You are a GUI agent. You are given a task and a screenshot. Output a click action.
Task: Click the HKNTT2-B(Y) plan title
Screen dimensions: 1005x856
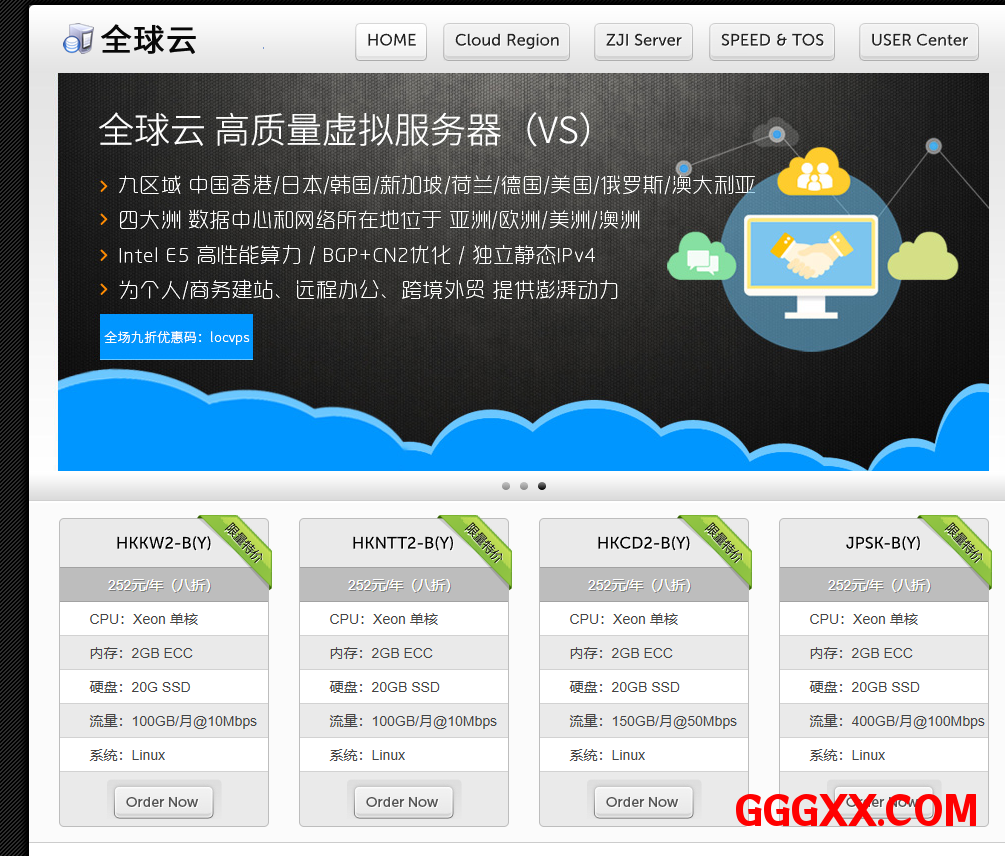tap(403, 543)
